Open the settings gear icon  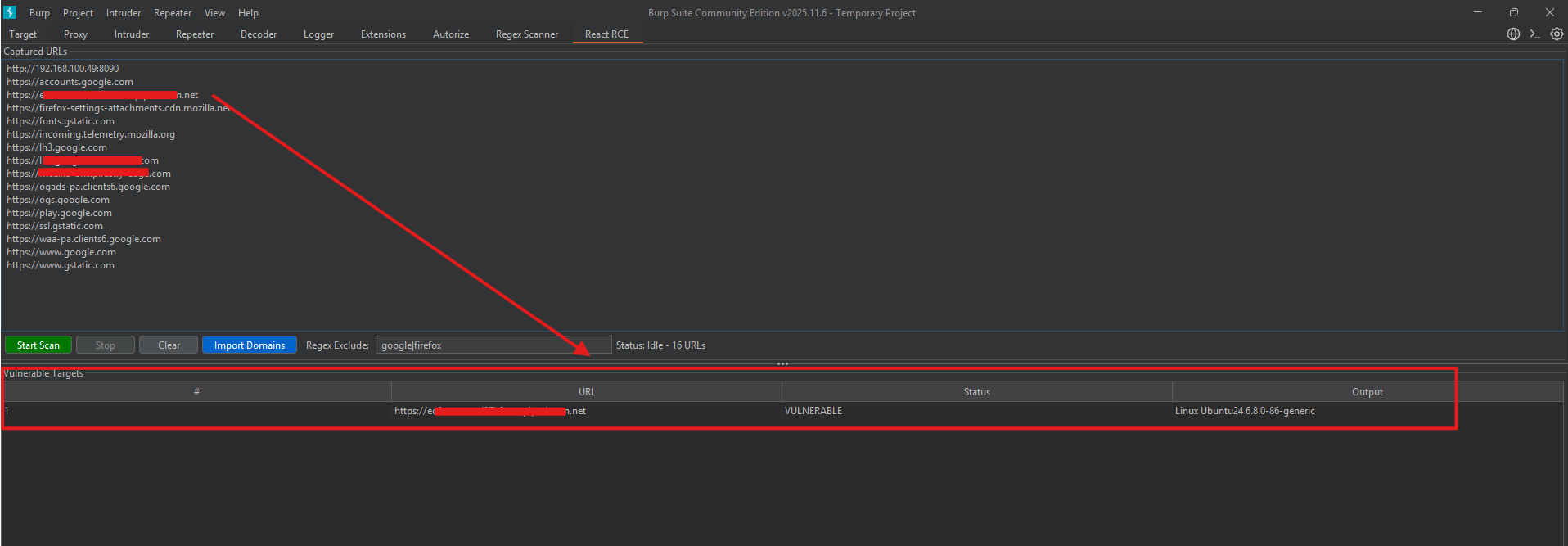click(1557, 34)
